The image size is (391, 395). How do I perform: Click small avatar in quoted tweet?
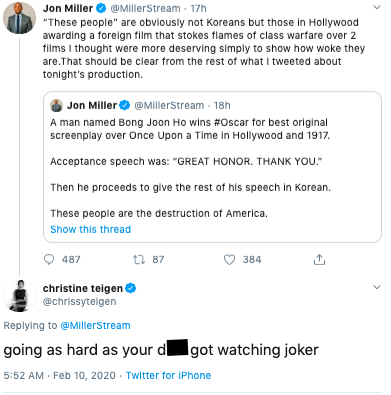56,105
